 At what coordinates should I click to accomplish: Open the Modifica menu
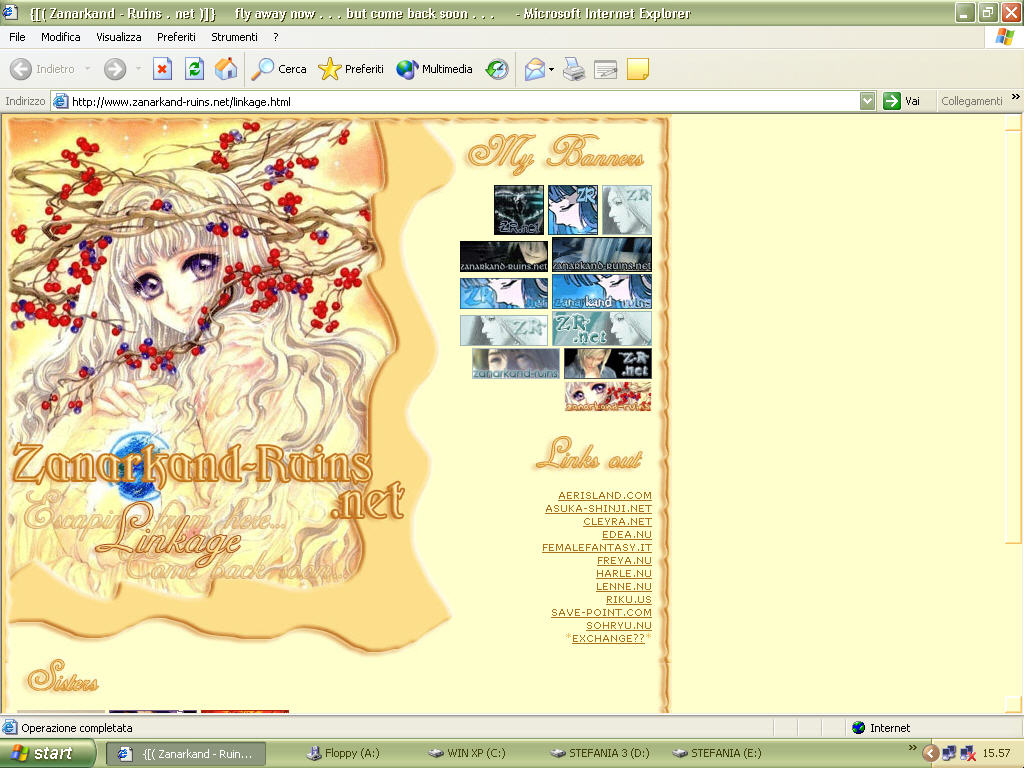pyautogui.click(x=61, y=37)
